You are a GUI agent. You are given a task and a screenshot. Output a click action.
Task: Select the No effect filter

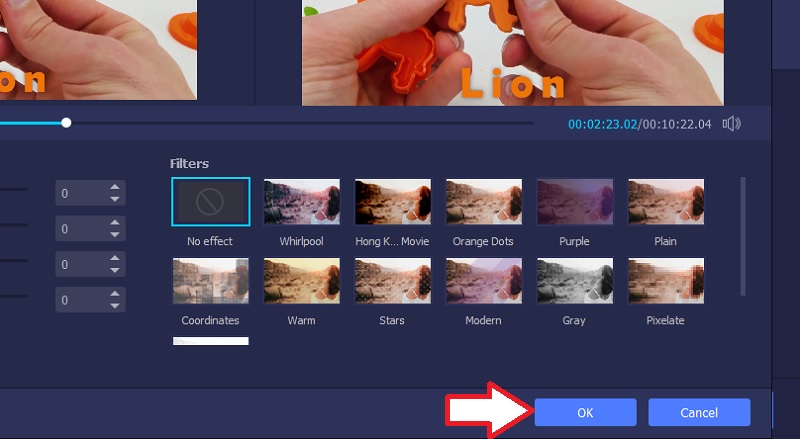(x=211, y=202)
